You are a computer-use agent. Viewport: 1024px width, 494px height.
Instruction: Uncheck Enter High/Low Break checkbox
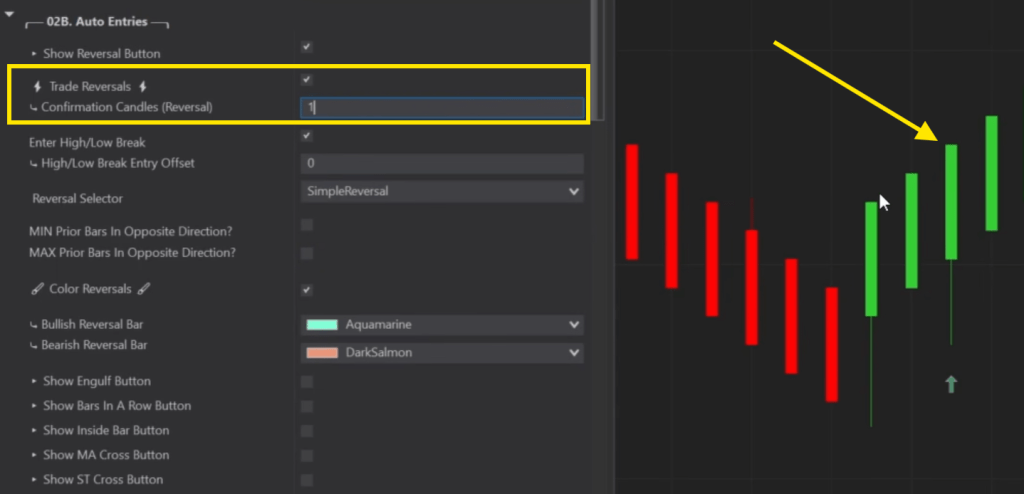click(307, 136)
